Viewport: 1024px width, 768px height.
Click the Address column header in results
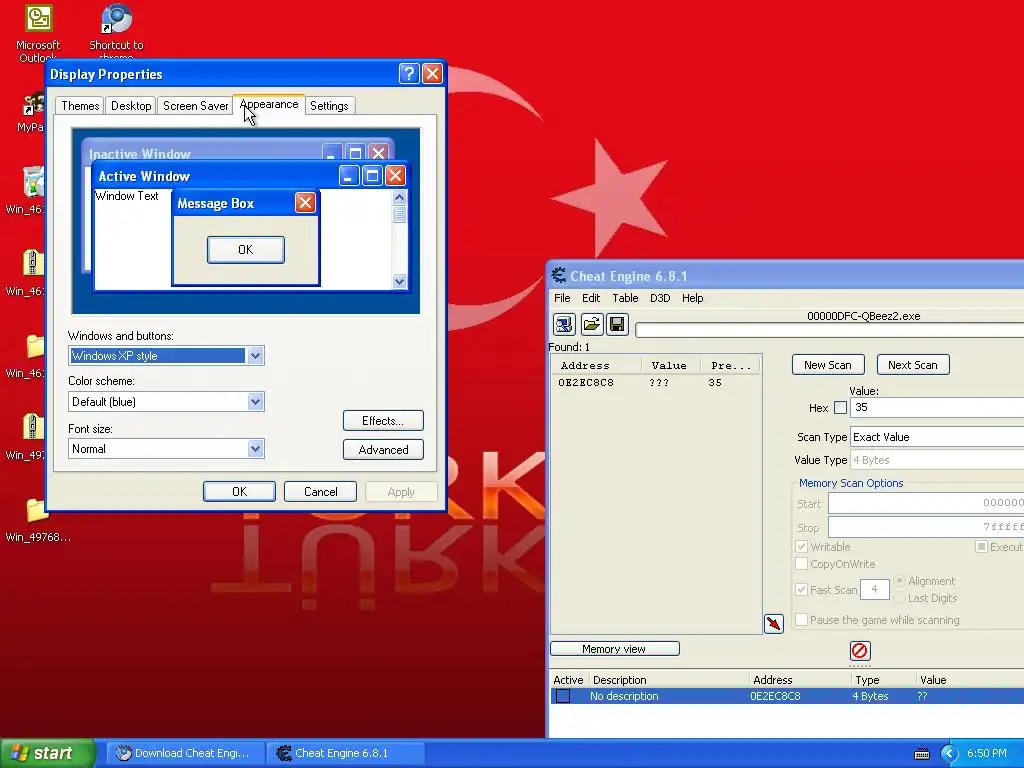(596, 366)
